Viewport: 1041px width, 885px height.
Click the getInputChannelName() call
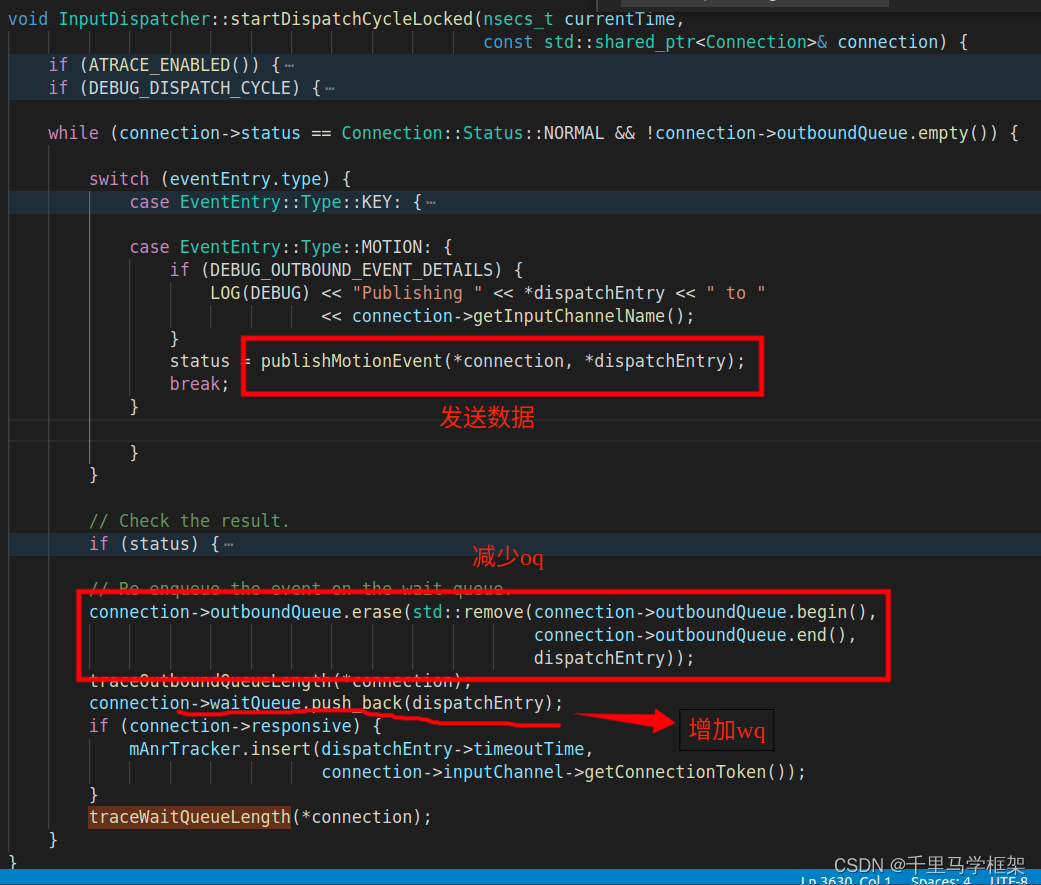point(578,316)
